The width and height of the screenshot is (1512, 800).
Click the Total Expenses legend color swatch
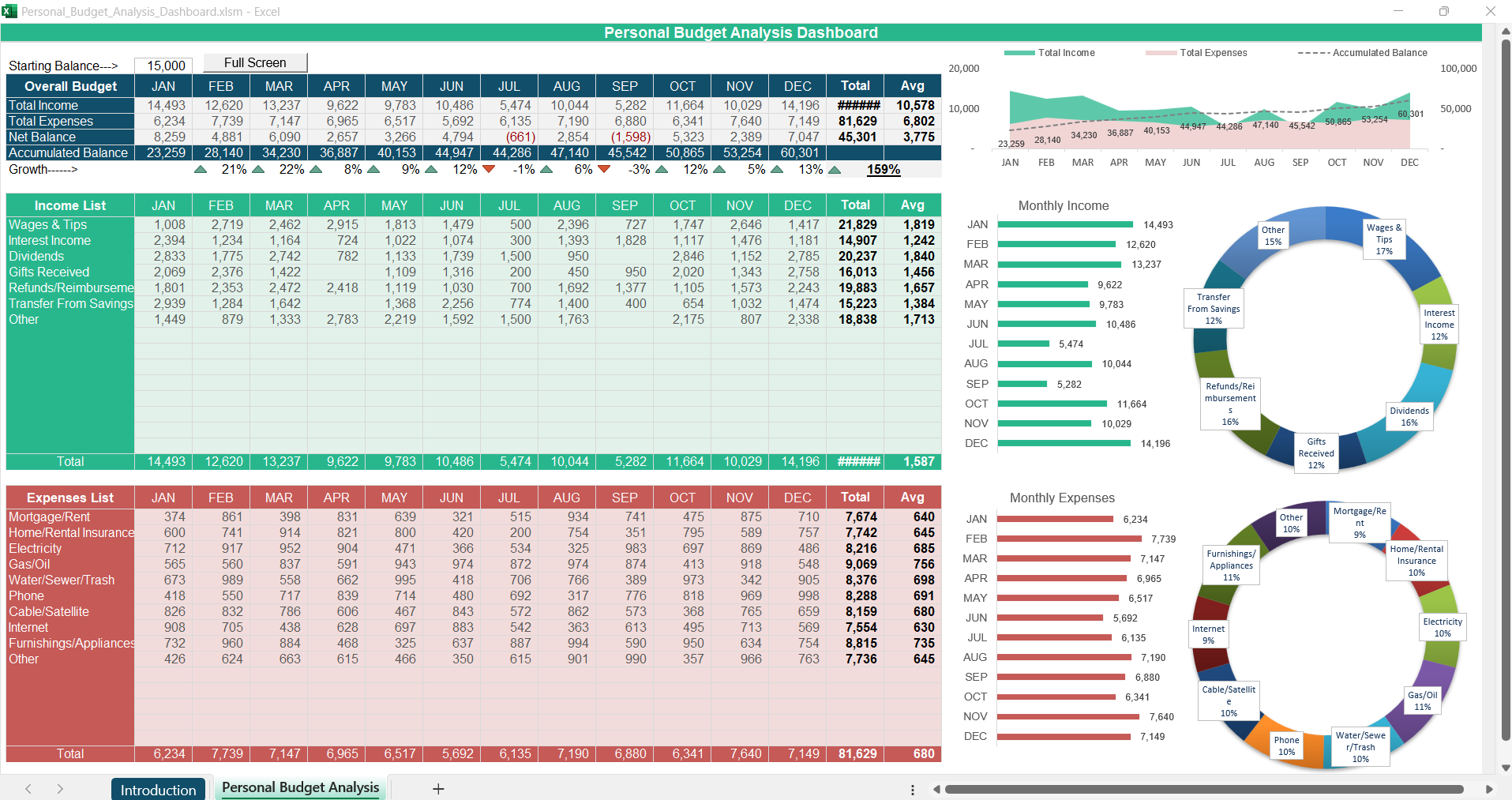point(1161,53)
